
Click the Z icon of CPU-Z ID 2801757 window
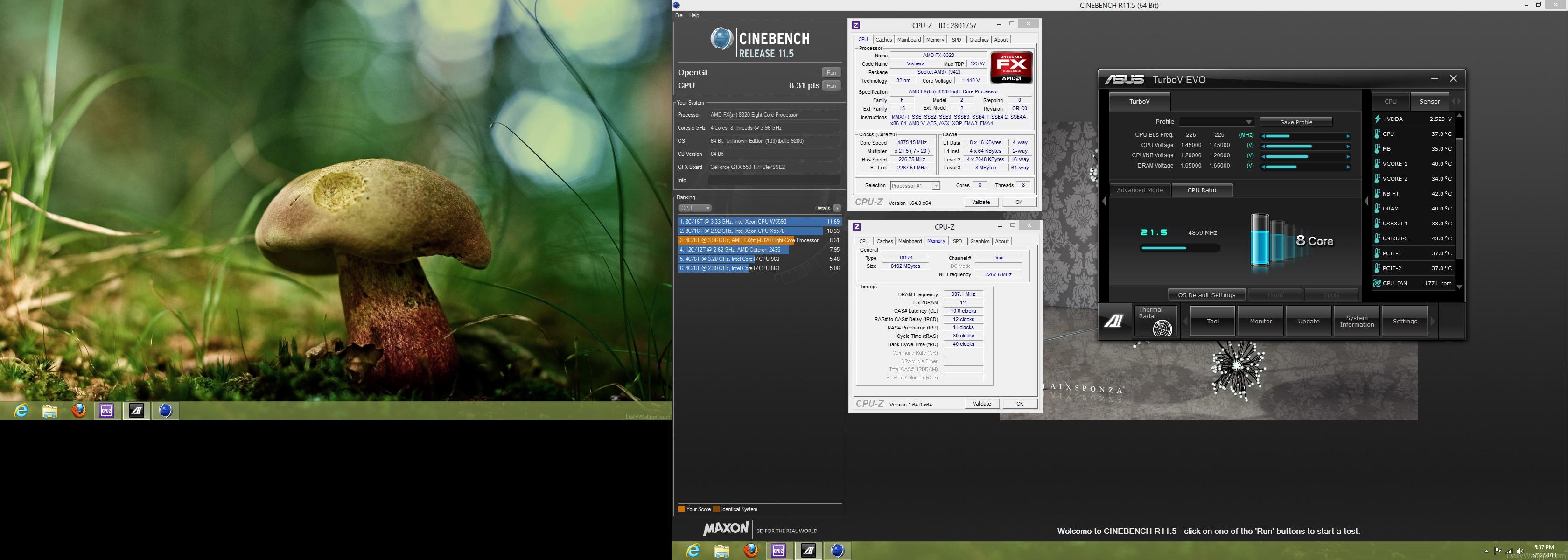pyautogui.click(x=856, y=25)
